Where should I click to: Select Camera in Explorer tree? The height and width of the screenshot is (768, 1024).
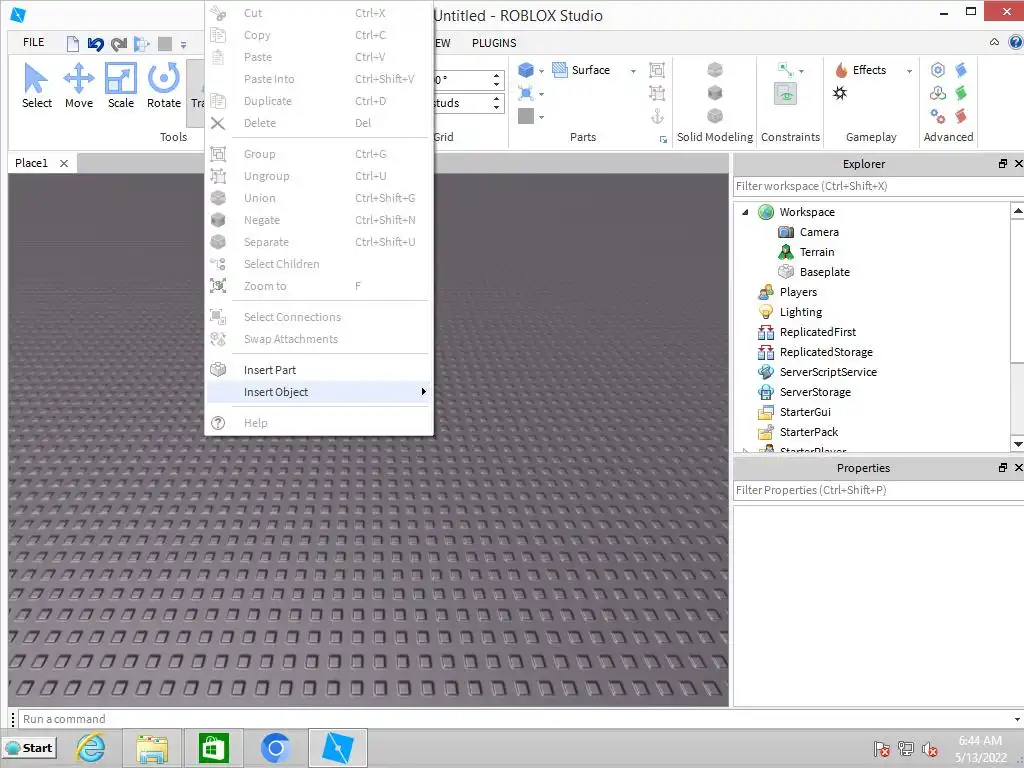[819, 232]
